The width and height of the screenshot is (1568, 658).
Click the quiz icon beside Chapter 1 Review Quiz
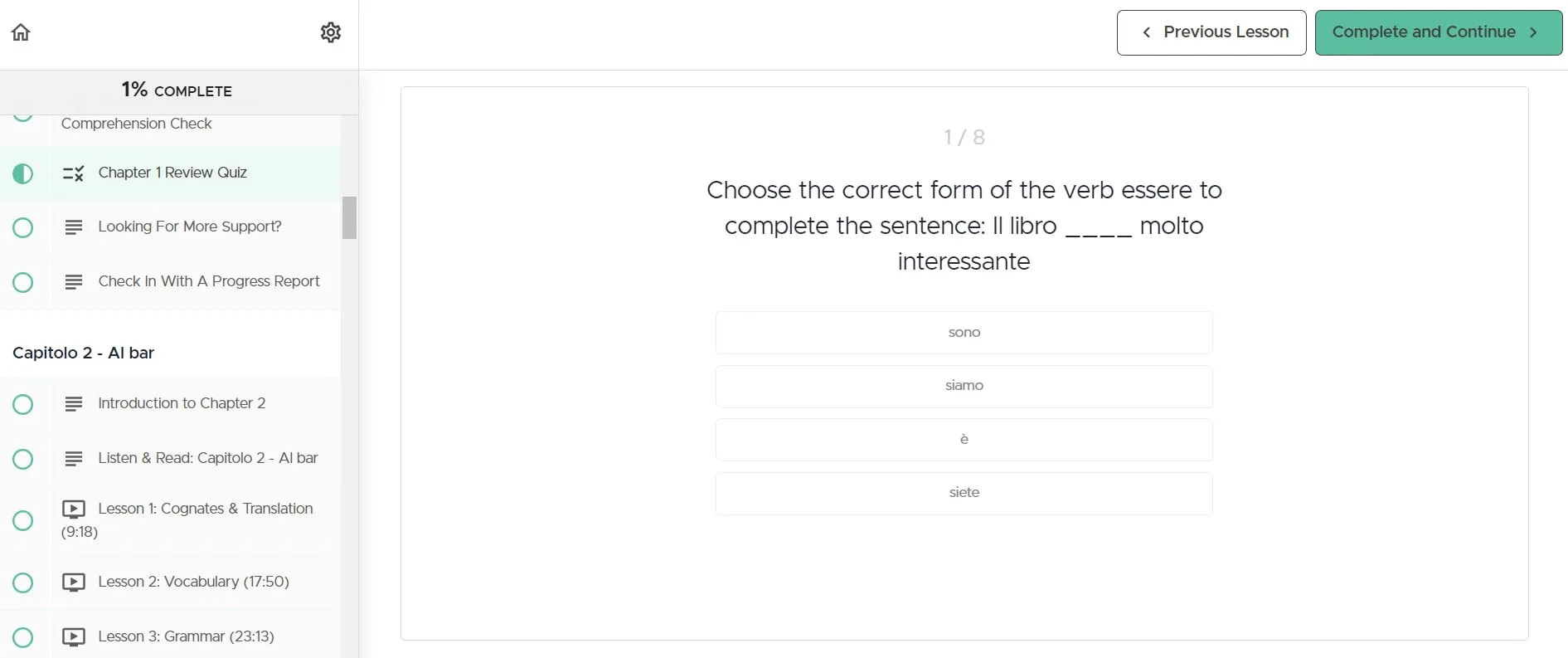click(x=74, y=173)
